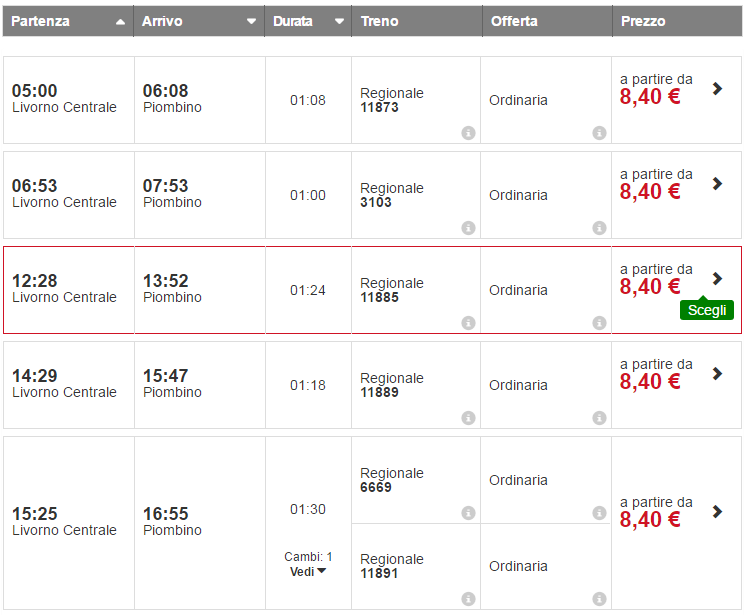Sort by Partenza column ascending arrow
Viewport: 745px width, 615px height.
pyautogui.click(x=121, y=21)
